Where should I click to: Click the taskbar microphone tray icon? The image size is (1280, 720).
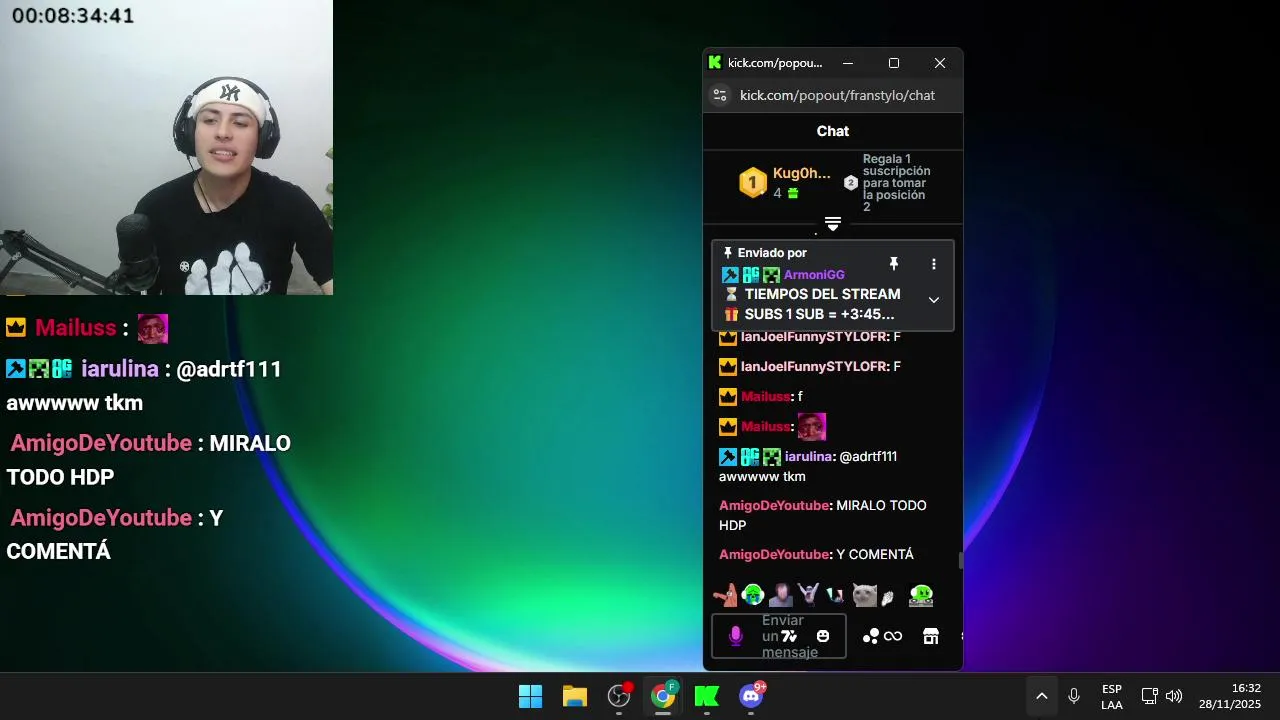[x=1074, y=696]
